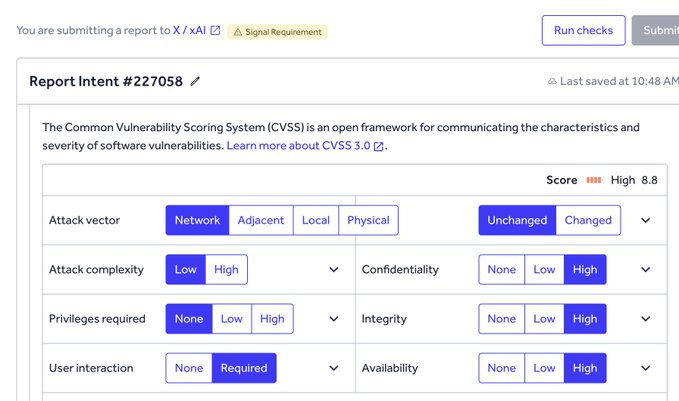Viewport: 679px width, 401px height.
Task: Set Privileges required to High
Action: click(272, 319)
